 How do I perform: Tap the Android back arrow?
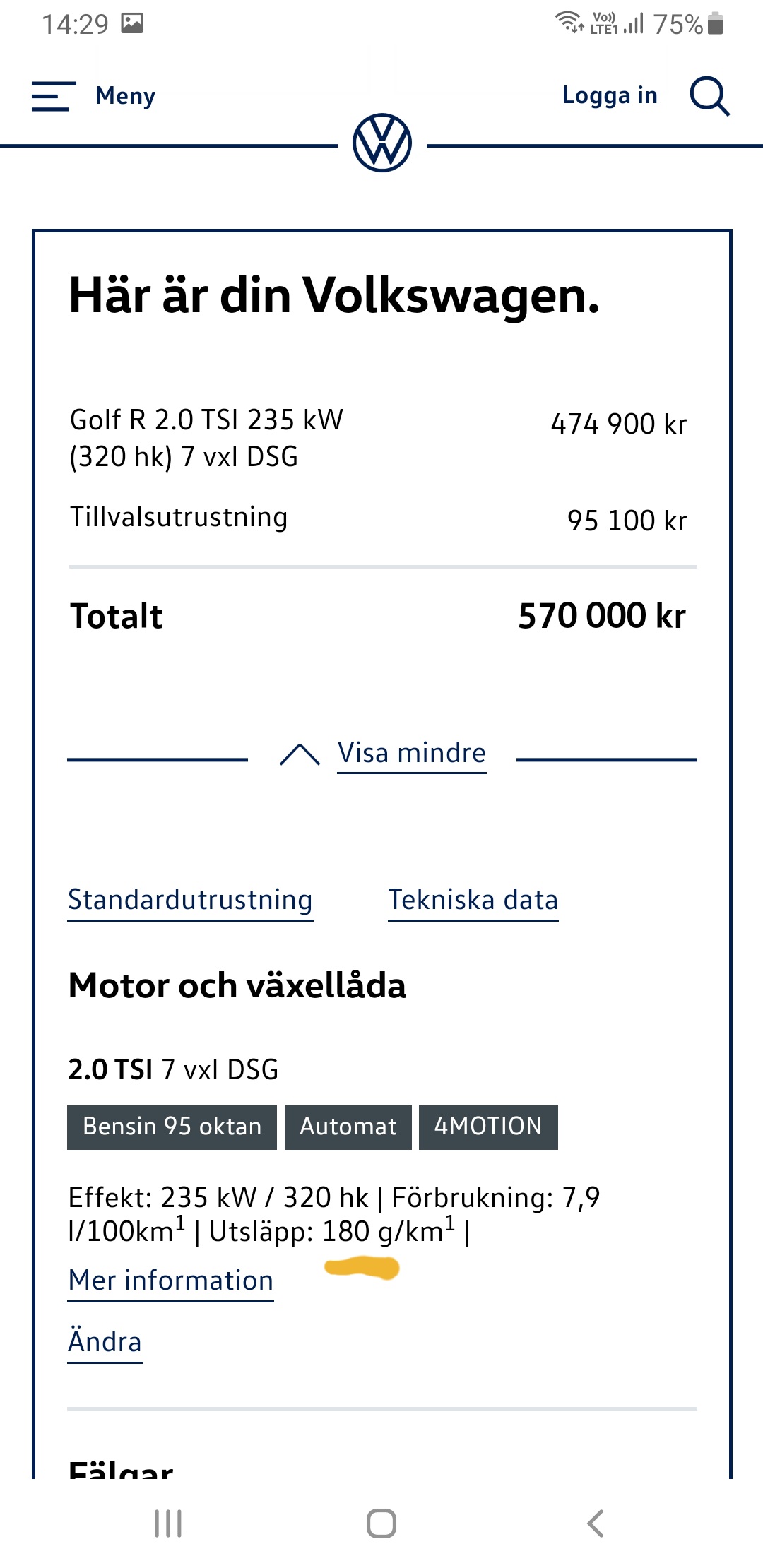tap(596, 1524)
